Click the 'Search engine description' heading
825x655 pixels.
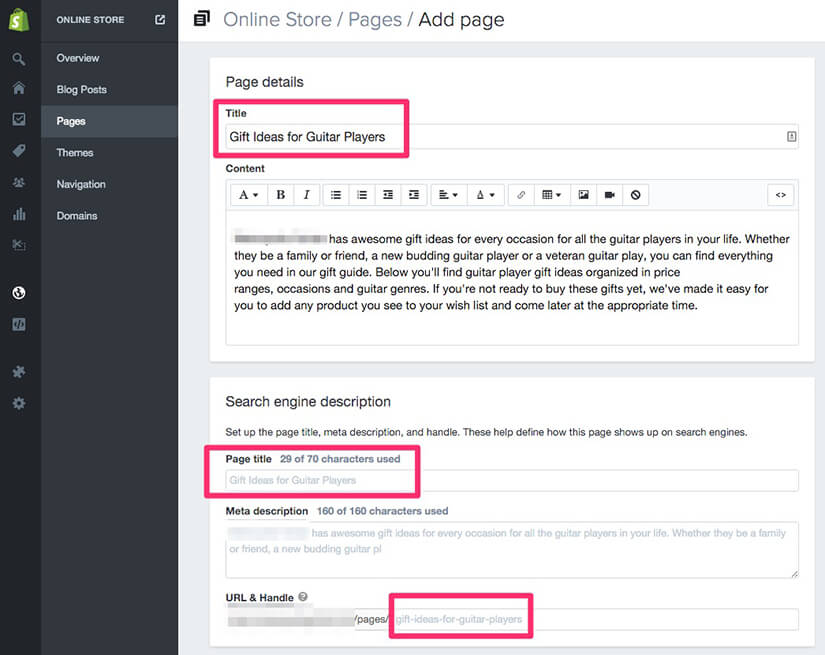point(308,401)
